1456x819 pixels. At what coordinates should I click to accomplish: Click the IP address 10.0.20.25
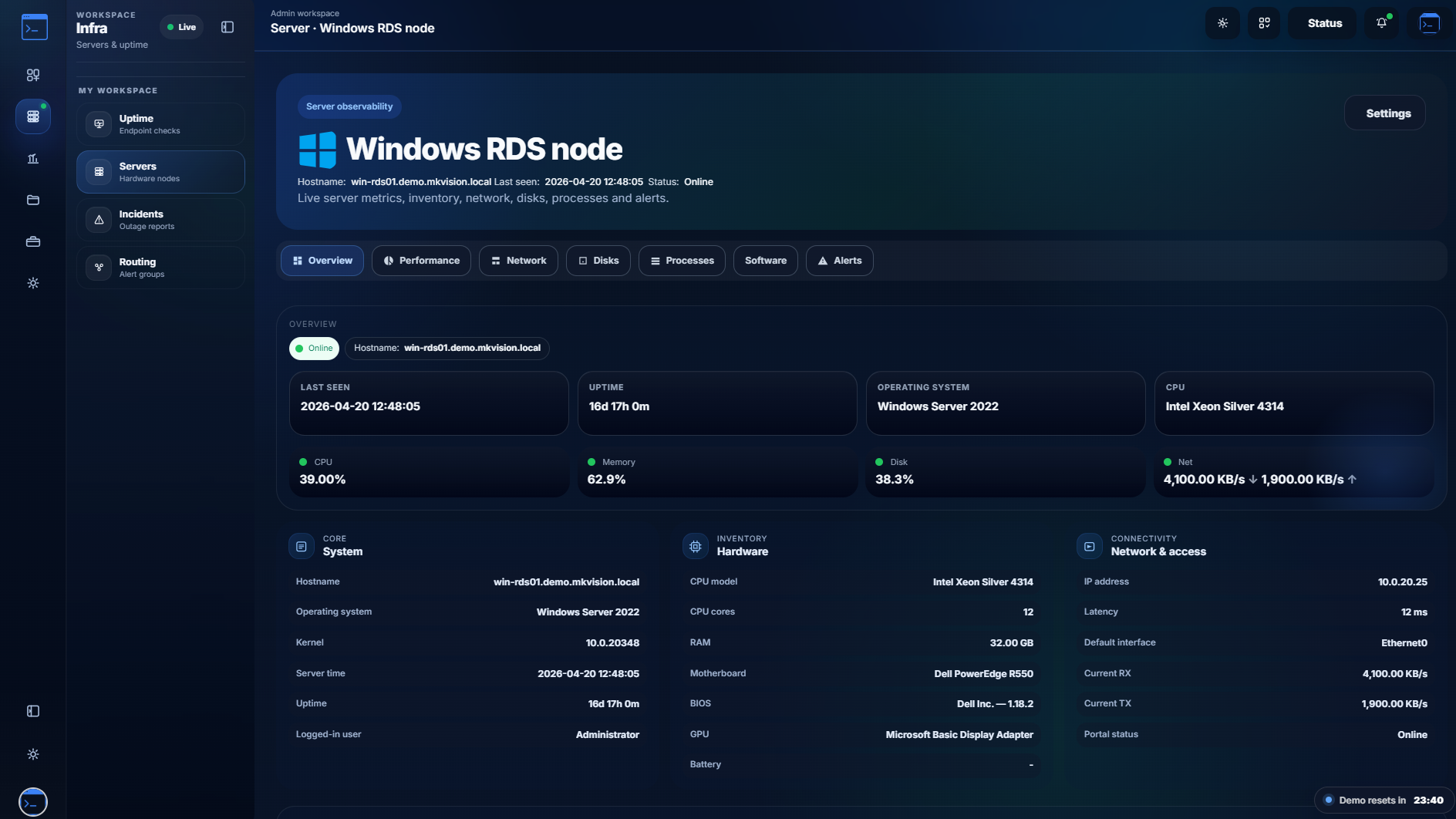(1403, 582)
